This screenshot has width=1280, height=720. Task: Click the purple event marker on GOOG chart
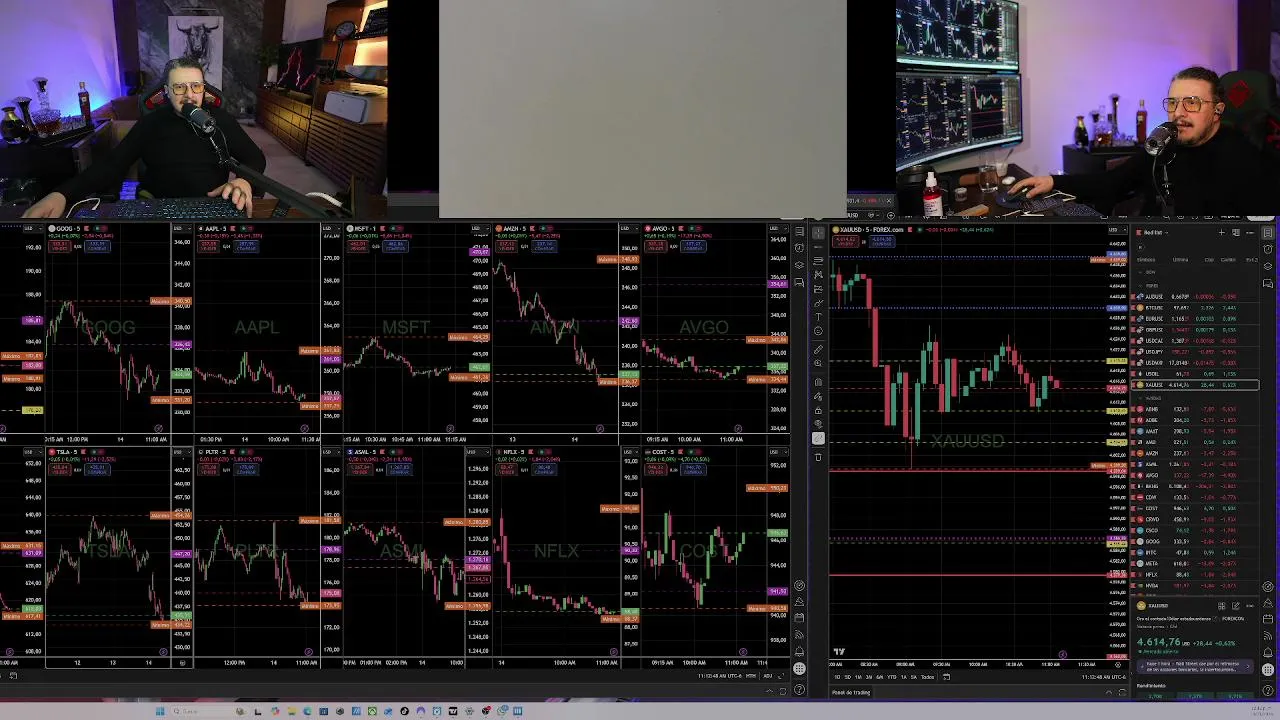point(158,428)
